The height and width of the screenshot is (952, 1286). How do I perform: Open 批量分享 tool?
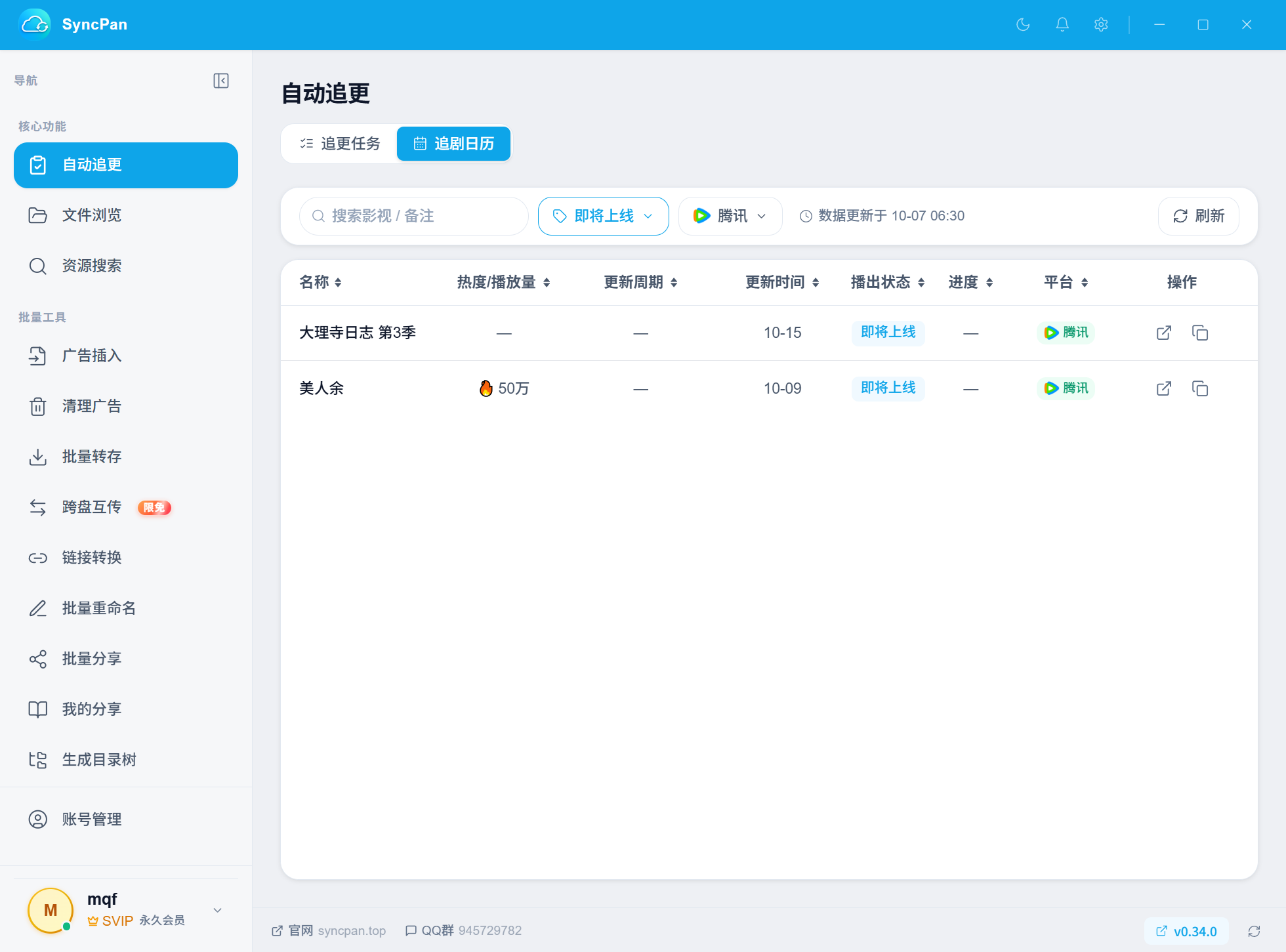point(126,659)
